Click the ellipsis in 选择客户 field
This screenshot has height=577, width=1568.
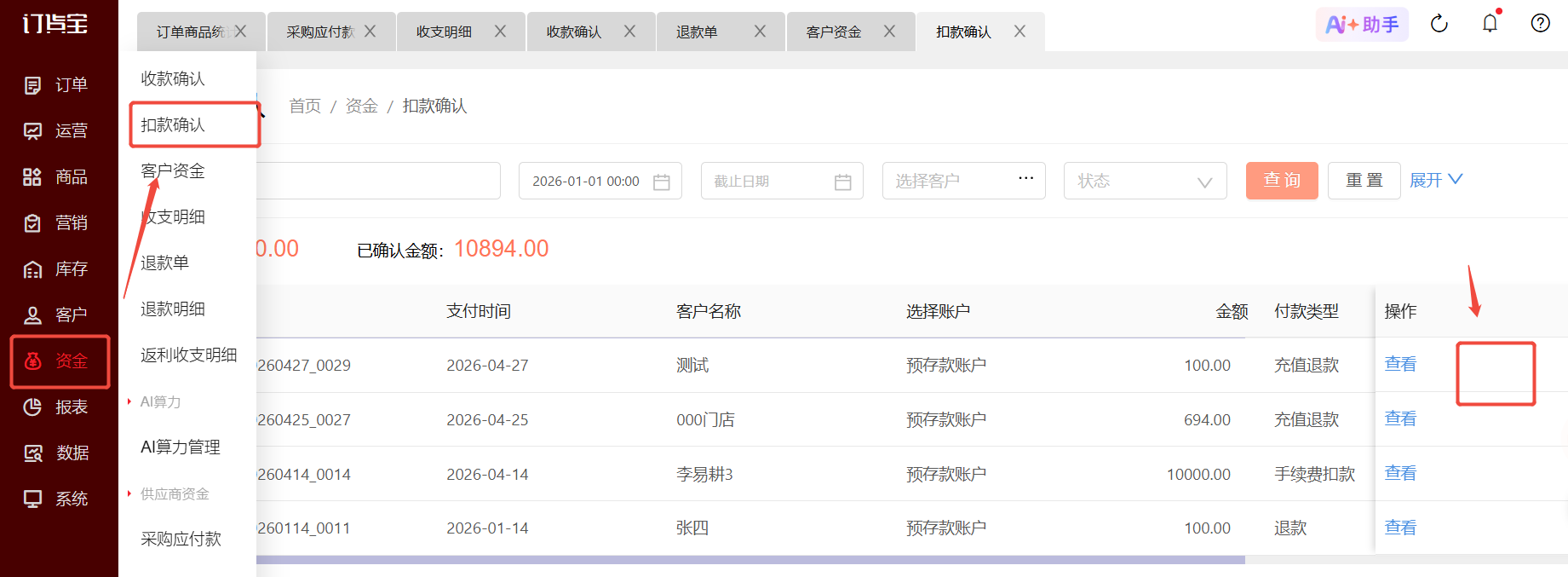coord(1026,179)
